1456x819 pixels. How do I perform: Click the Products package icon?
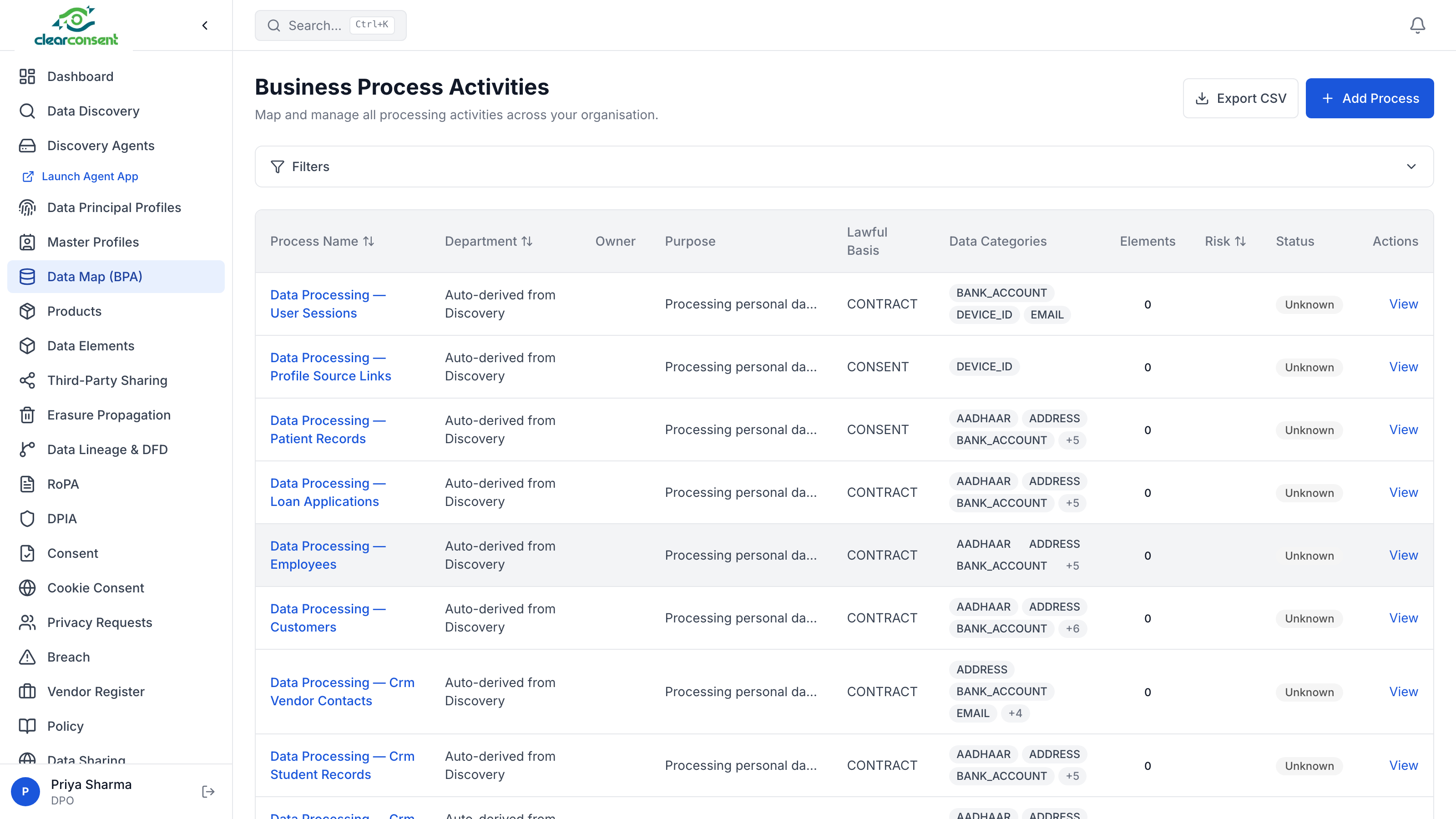[x=27, y=311]
